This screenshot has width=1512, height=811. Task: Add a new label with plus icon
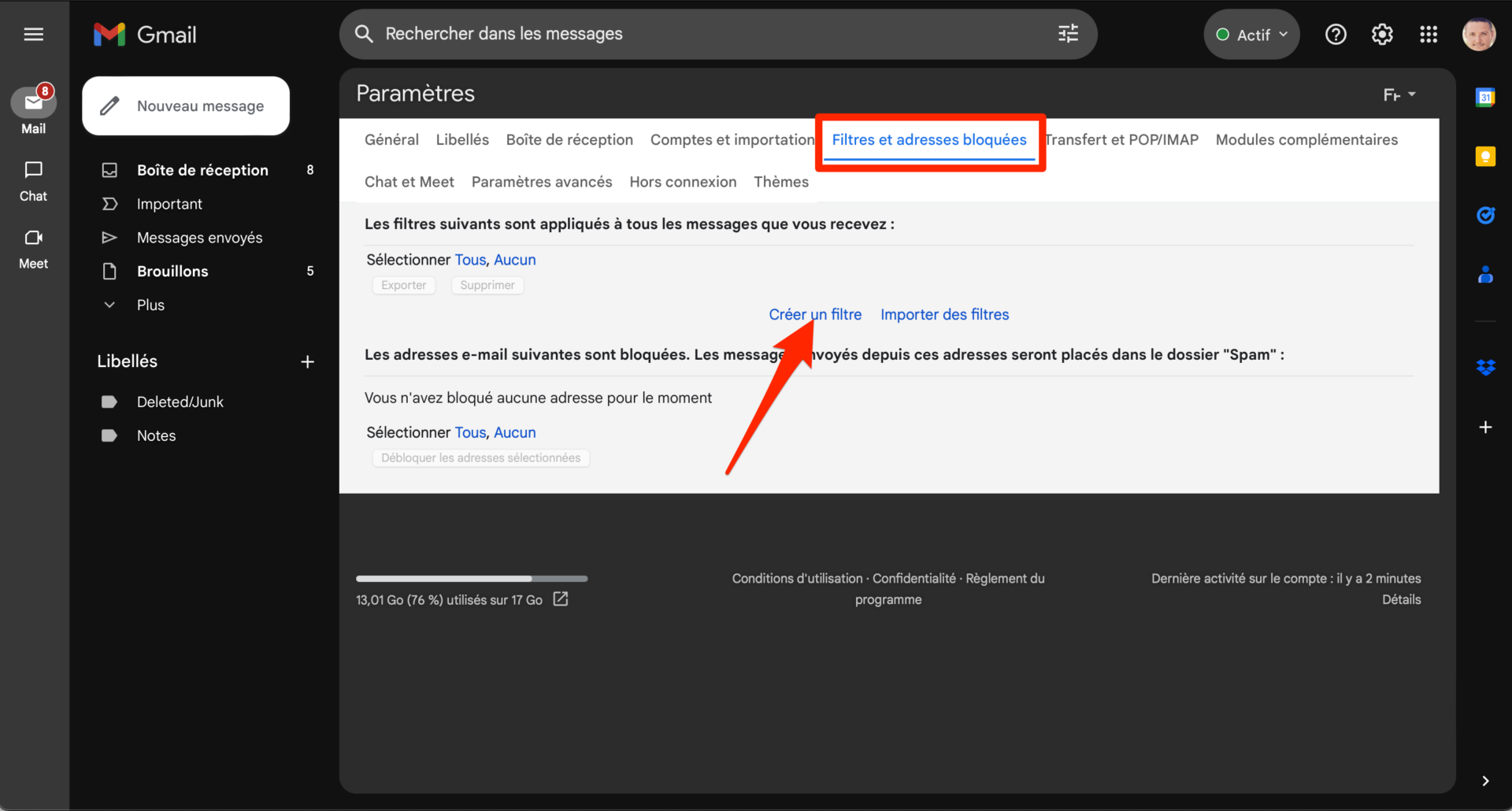click(x=307, y=361)
